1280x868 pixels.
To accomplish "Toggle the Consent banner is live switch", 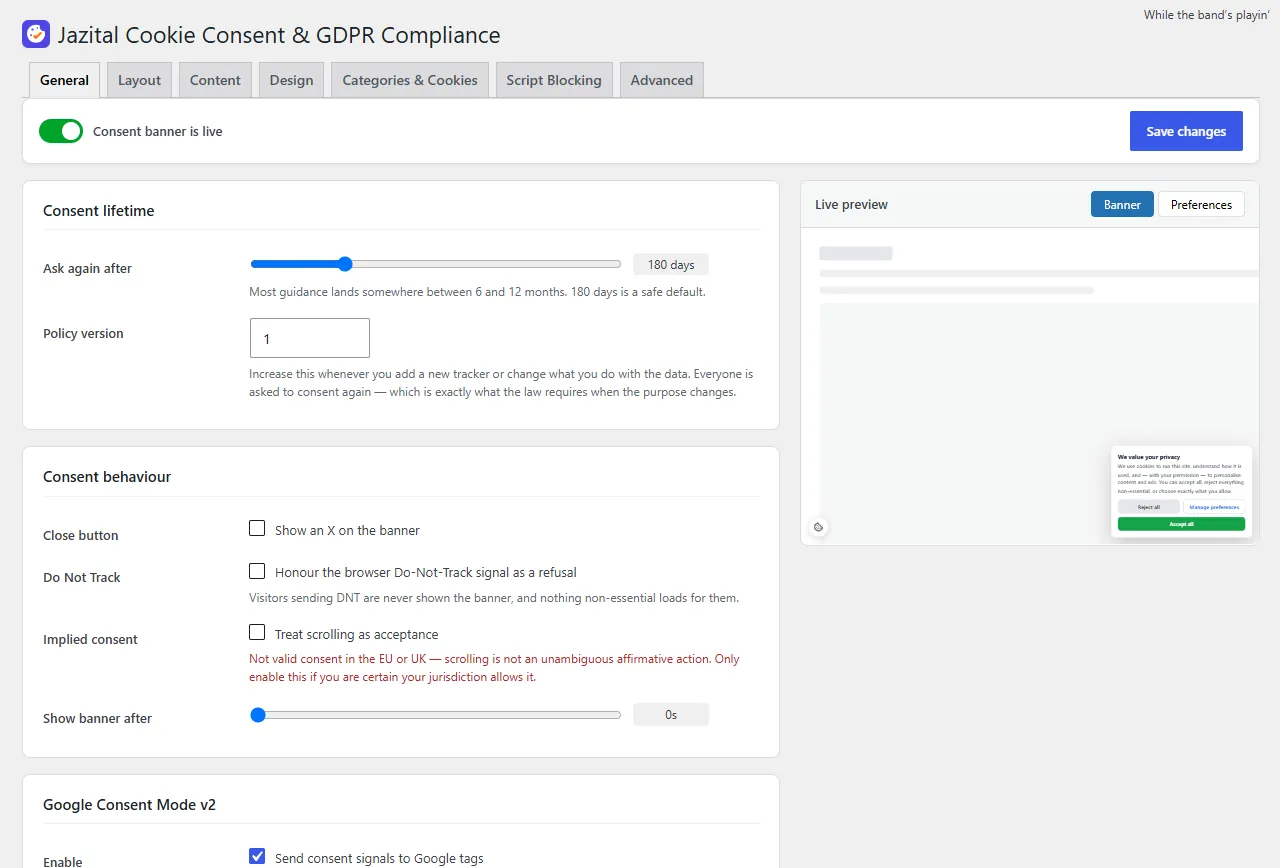I will point(61,131).
